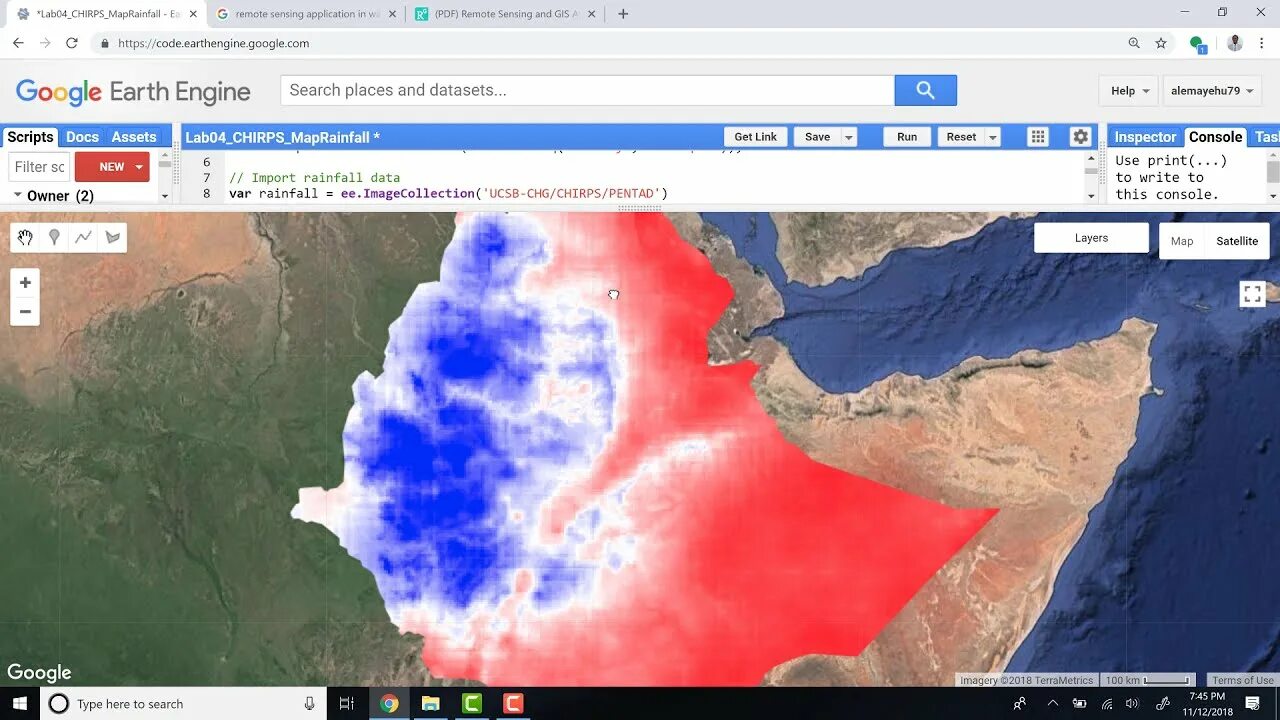This screenshot has height=720, width=1280.
Task: Click the Reset button
Action: [x=961, y=137]
